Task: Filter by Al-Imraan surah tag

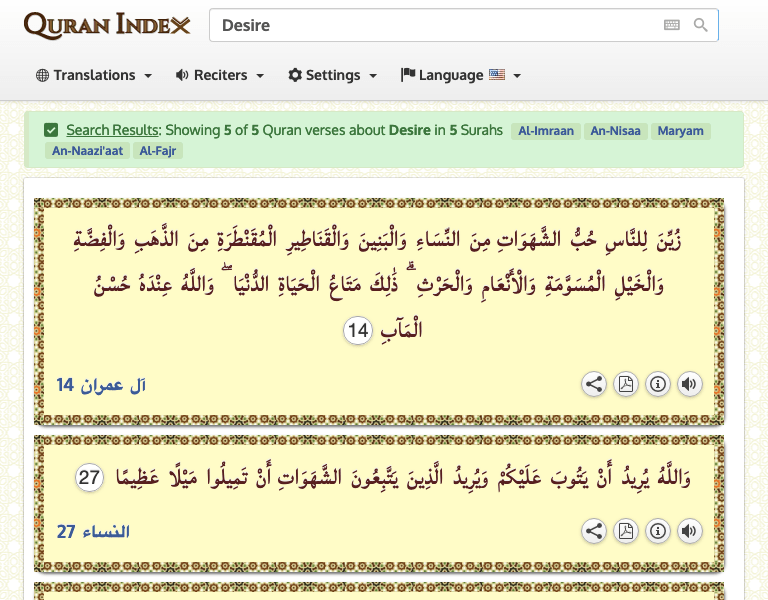Action: 546,131
